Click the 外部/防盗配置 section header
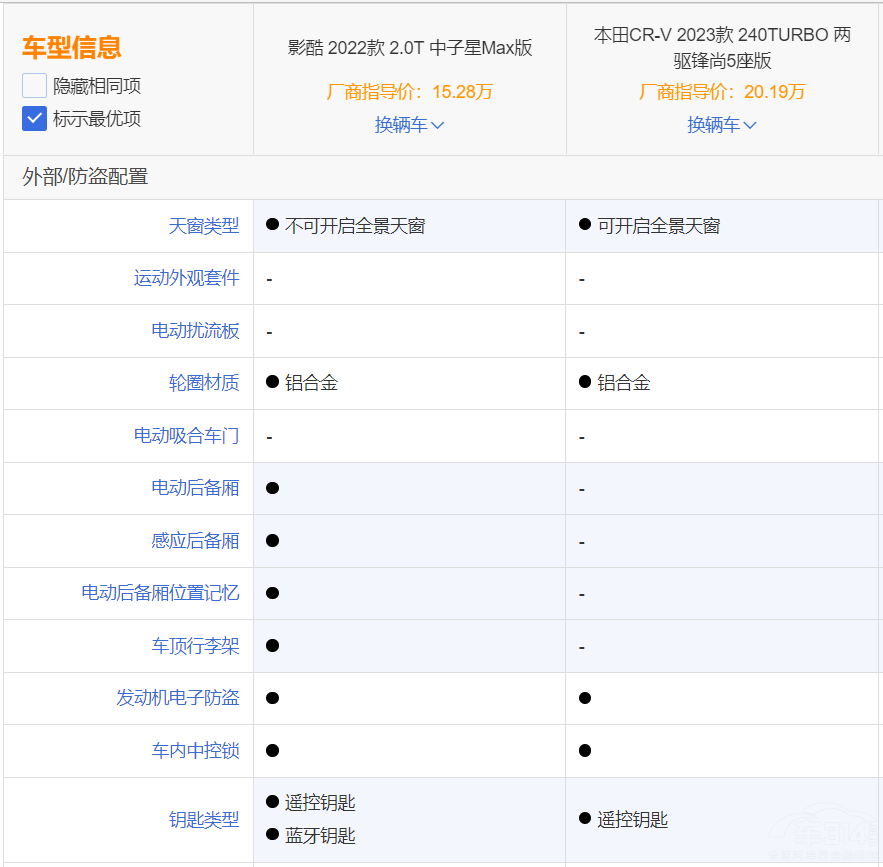This screenshot has height=867, width=883. (85, 177)
